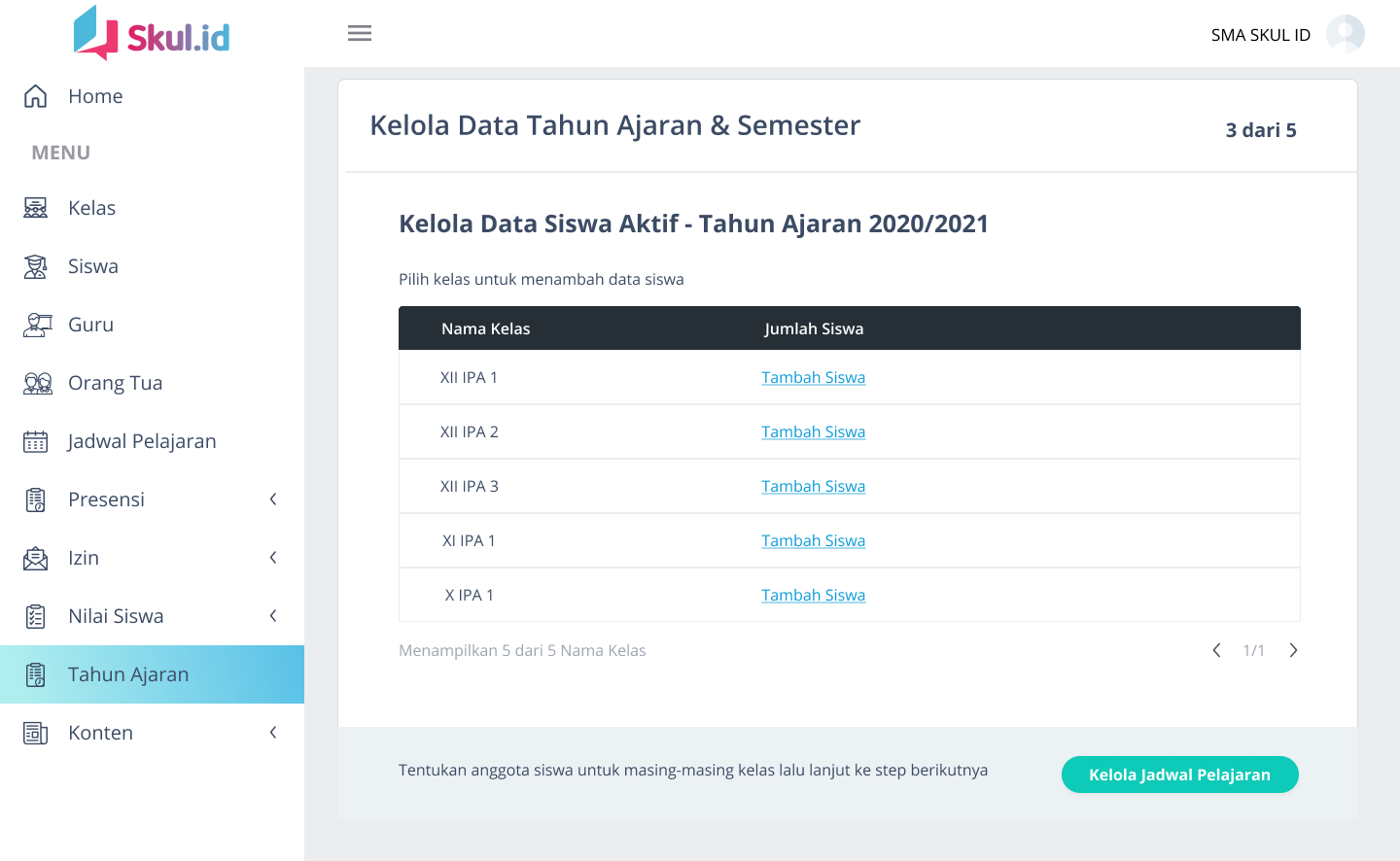Select Tahun Ajaran in sidebar menu
The height and width of the screenshot is (861, 1400).
pyautogui.click(x=128, y=674)
